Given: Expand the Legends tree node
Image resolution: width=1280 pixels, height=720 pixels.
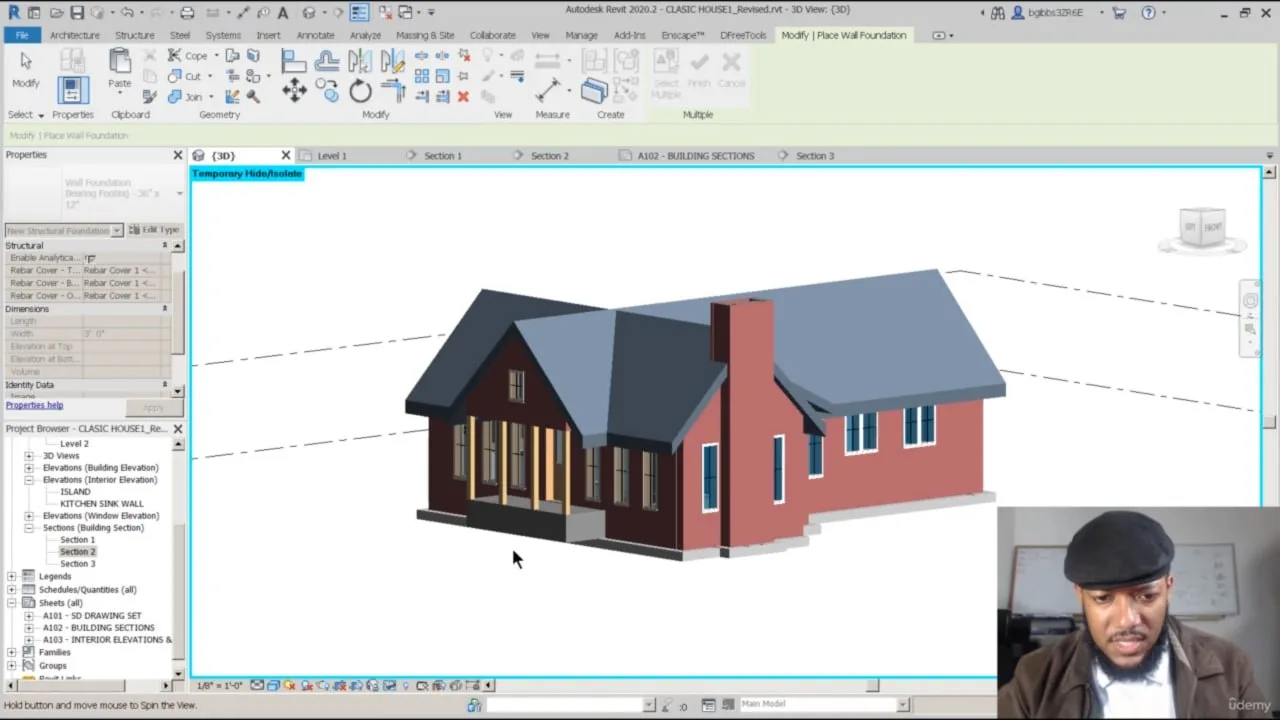Looking at the screenshot, I should [x=12, y=576].
